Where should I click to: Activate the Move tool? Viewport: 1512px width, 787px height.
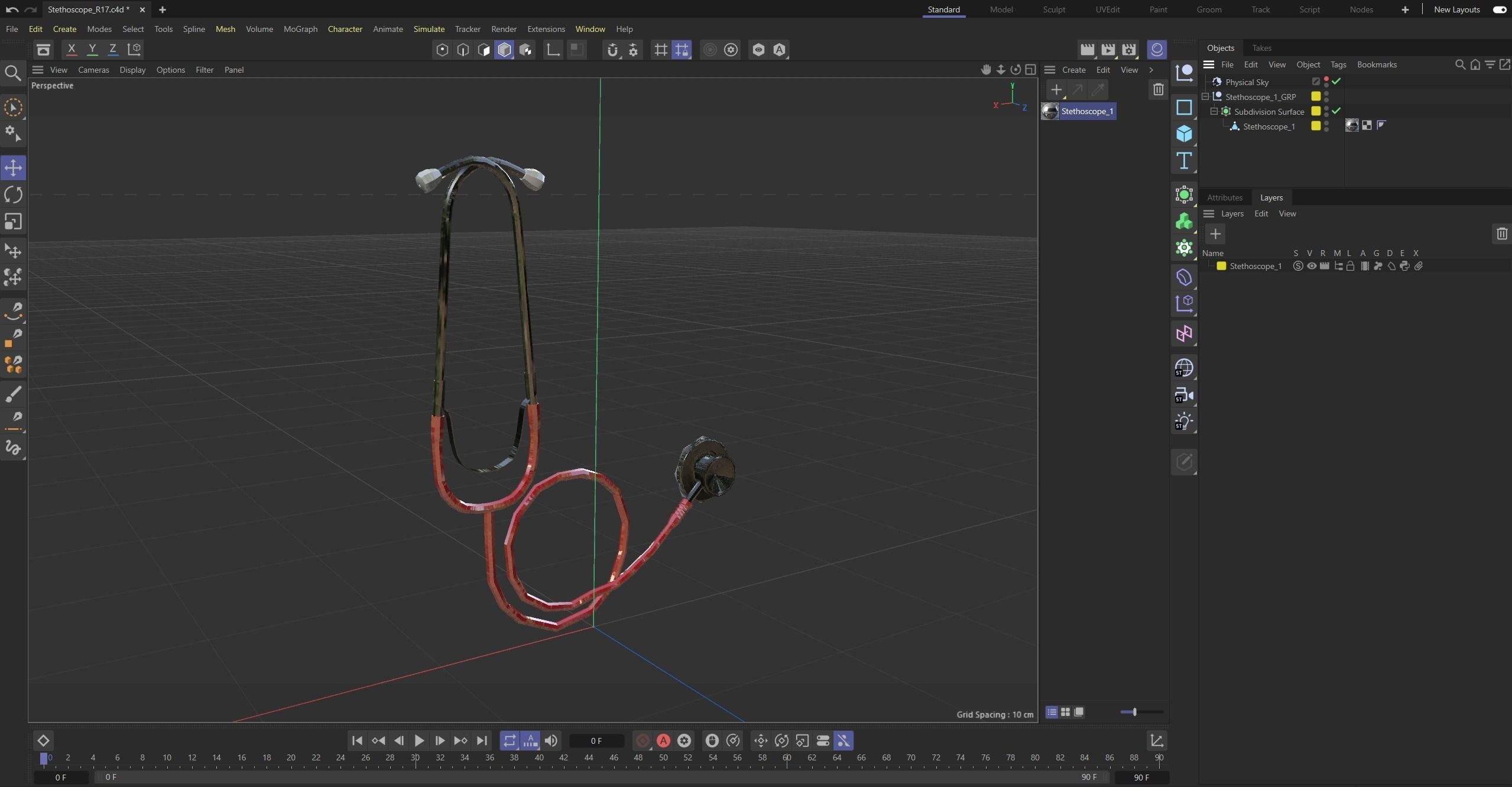(13, 168)
